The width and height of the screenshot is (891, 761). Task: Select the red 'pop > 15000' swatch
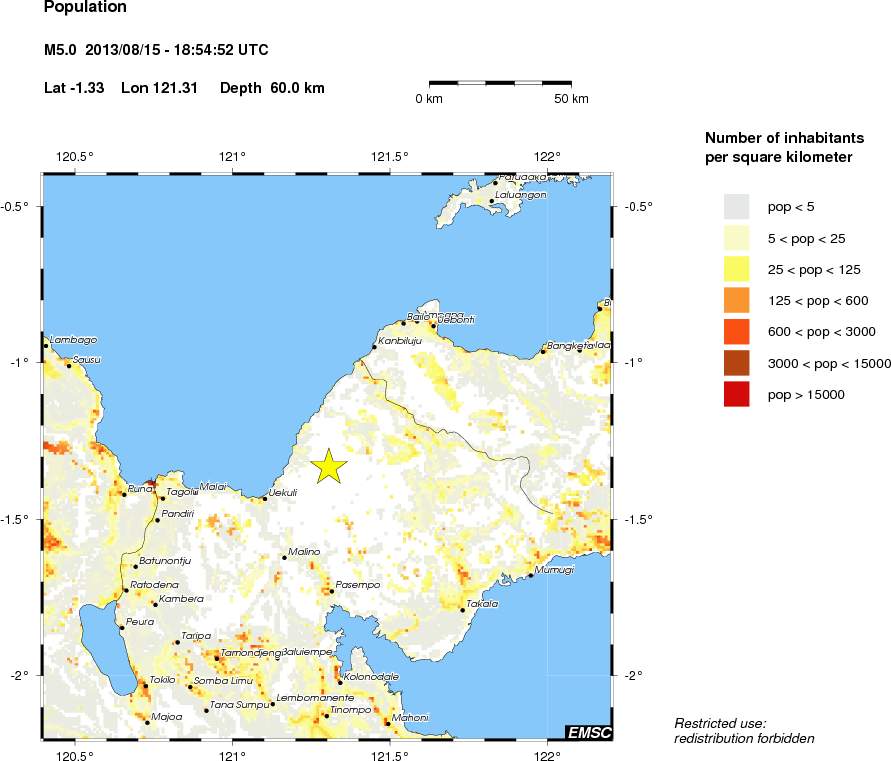tap(736, 394)
